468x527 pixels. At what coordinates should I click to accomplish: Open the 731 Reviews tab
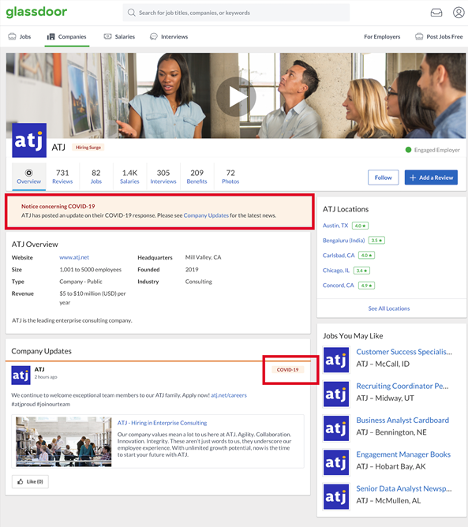63,177
